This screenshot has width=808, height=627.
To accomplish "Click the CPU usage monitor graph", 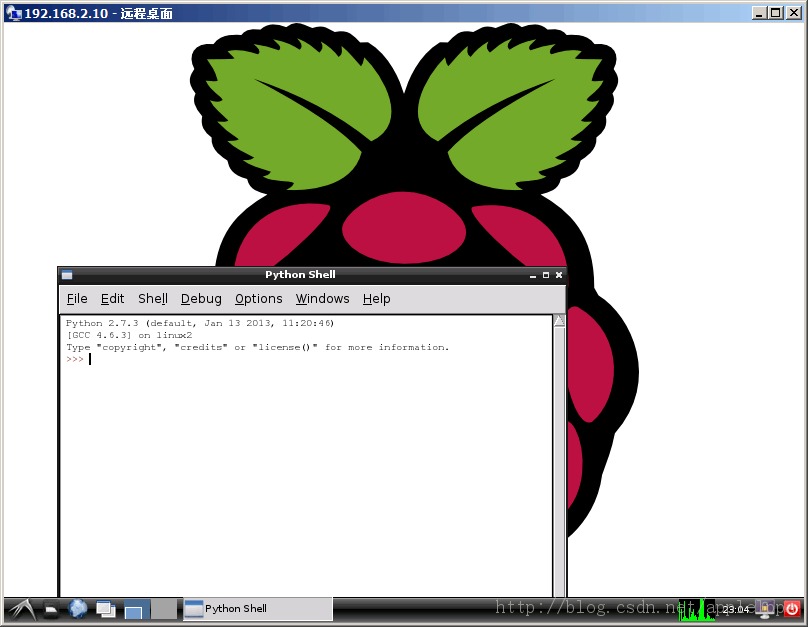I will click(697, 609).
